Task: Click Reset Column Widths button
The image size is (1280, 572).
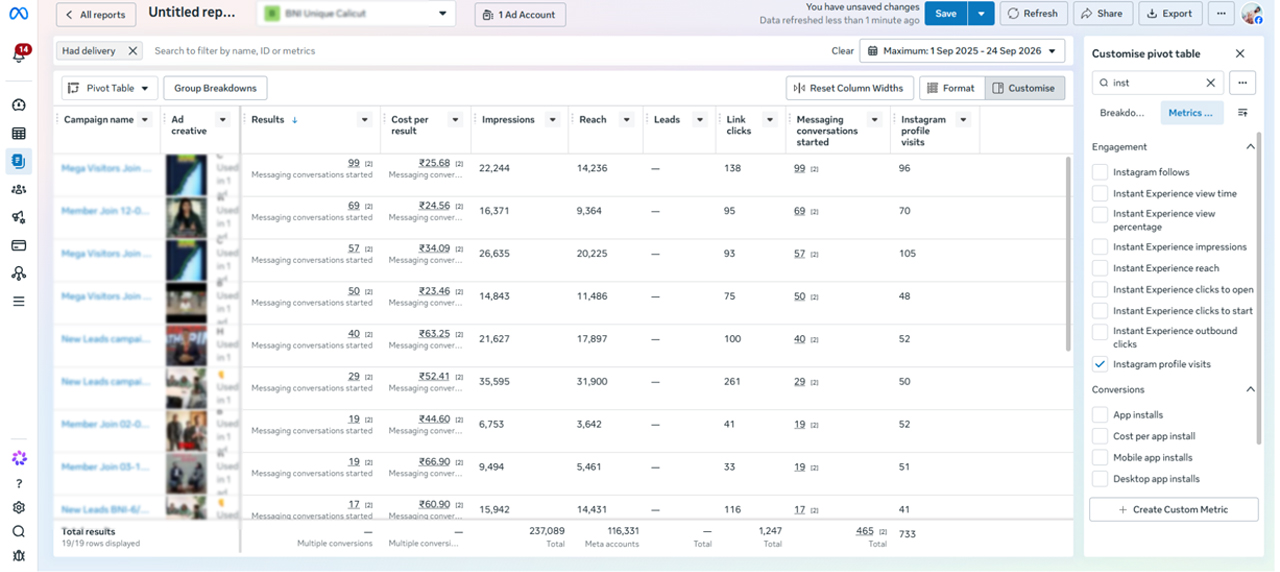Action: (849, 88)
